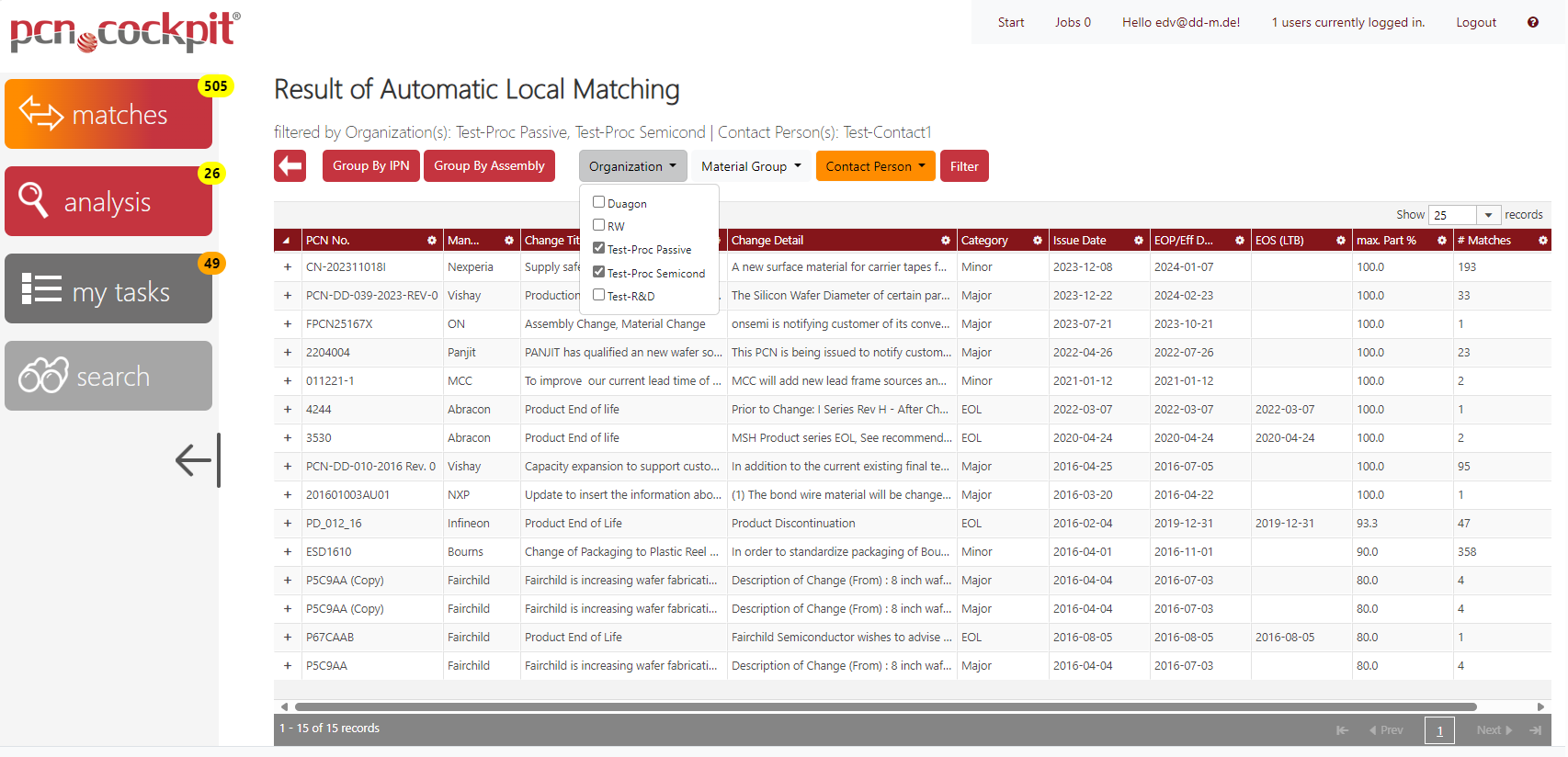Open the Material Group dropdown
The image size is (1568, 757).
tap(751, 166)
